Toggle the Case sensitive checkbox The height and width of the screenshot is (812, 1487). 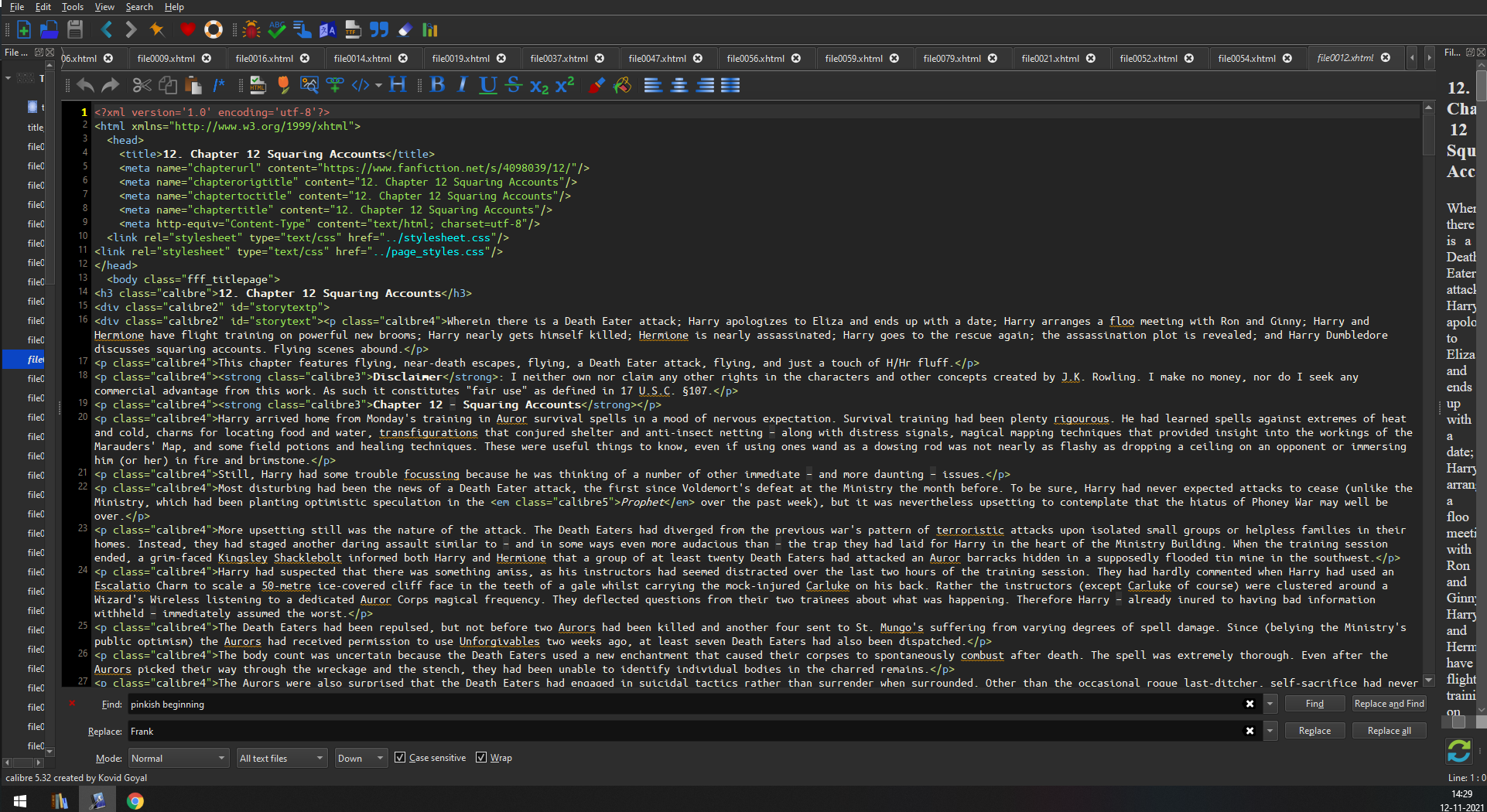pos(400,758)
